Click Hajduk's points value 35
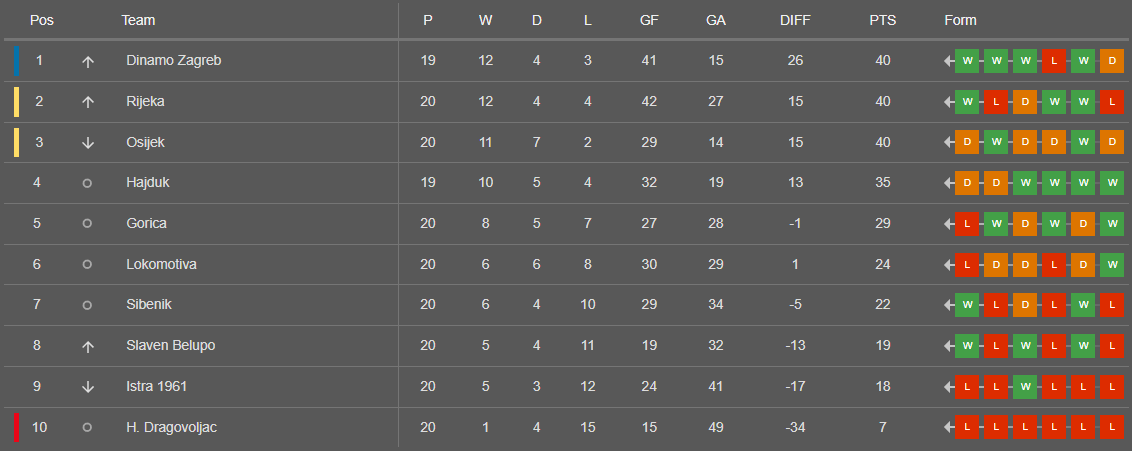The image size is (1132, 451). tap(882, 183)
